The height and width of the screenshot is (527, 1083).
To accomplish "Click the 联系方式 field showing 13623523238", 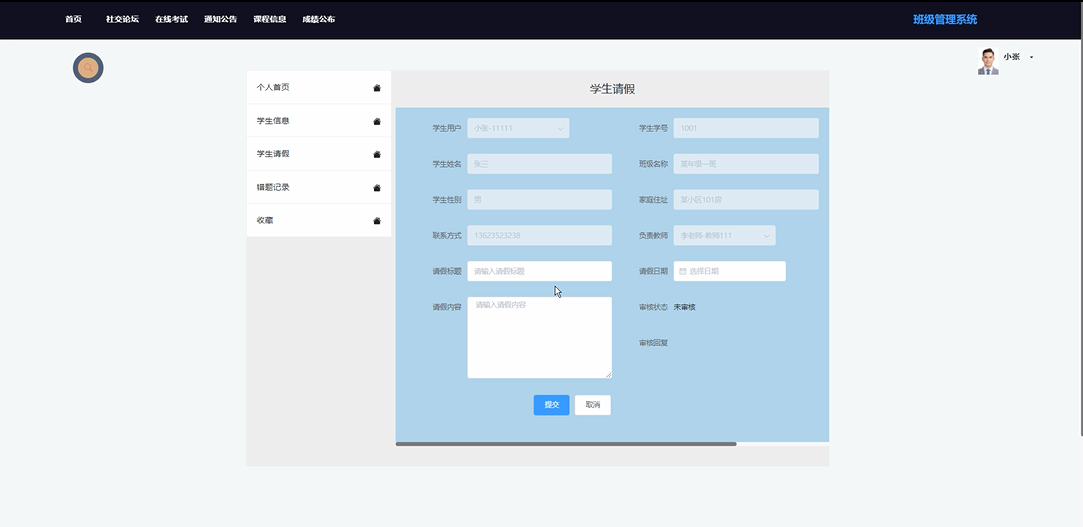I will (x=539, y=236).
